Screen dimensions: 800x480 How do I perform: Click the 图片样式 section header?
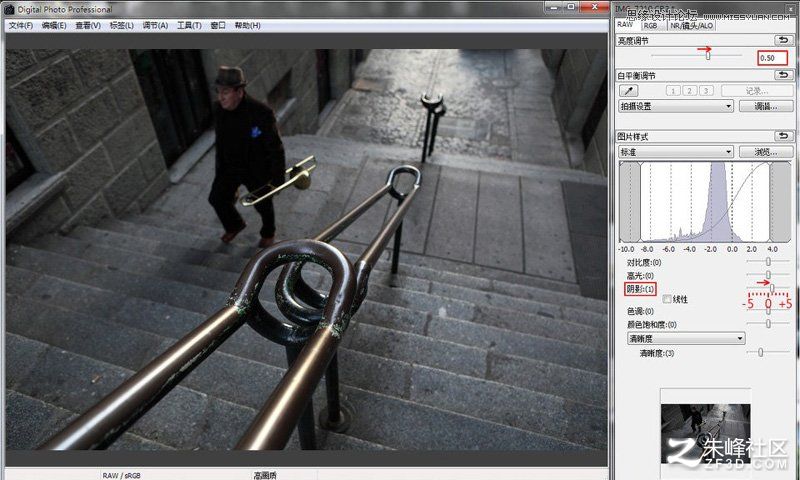click(x=633, y=136)
